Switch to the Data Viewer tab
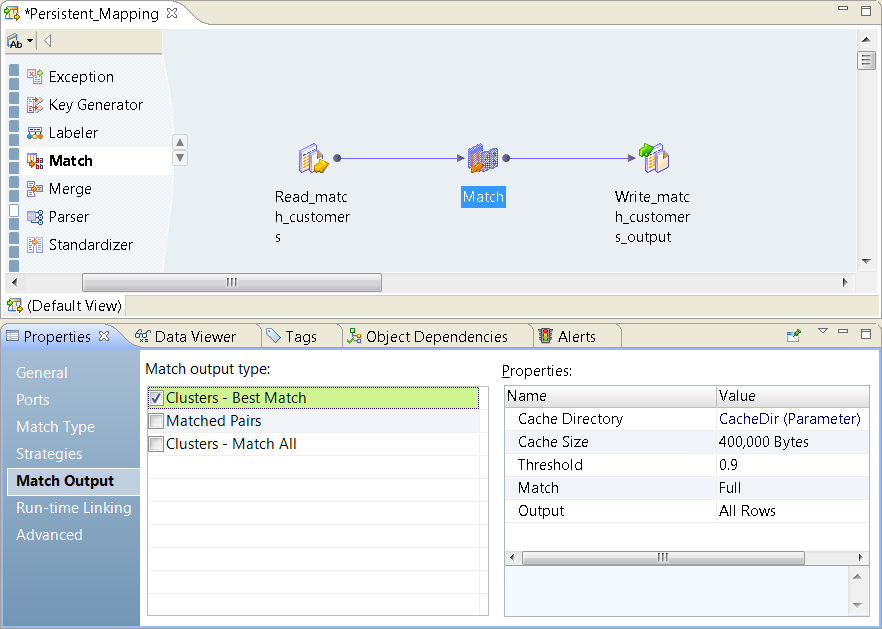This screenshot has height=629, width=882. (194, 337)
